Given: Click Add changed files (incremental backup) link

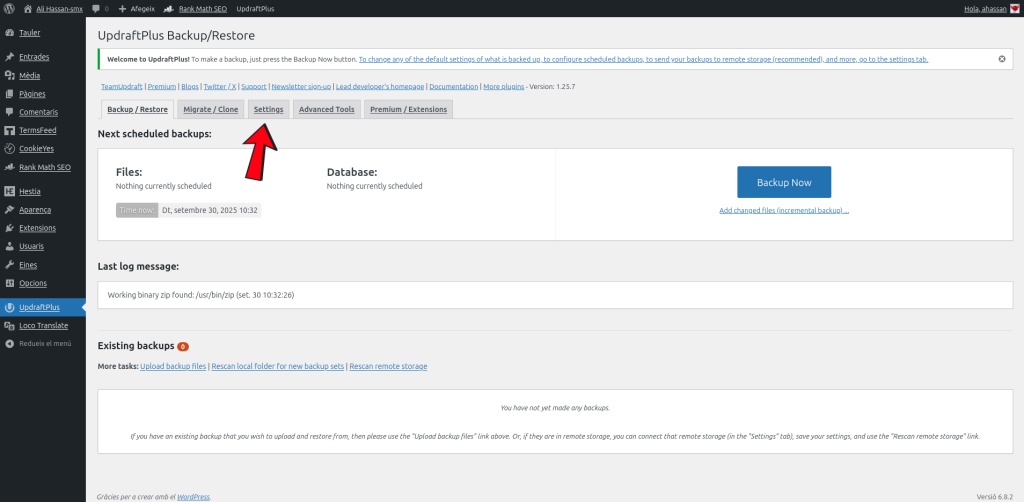Looking at the screenshot, I should 784,211.
